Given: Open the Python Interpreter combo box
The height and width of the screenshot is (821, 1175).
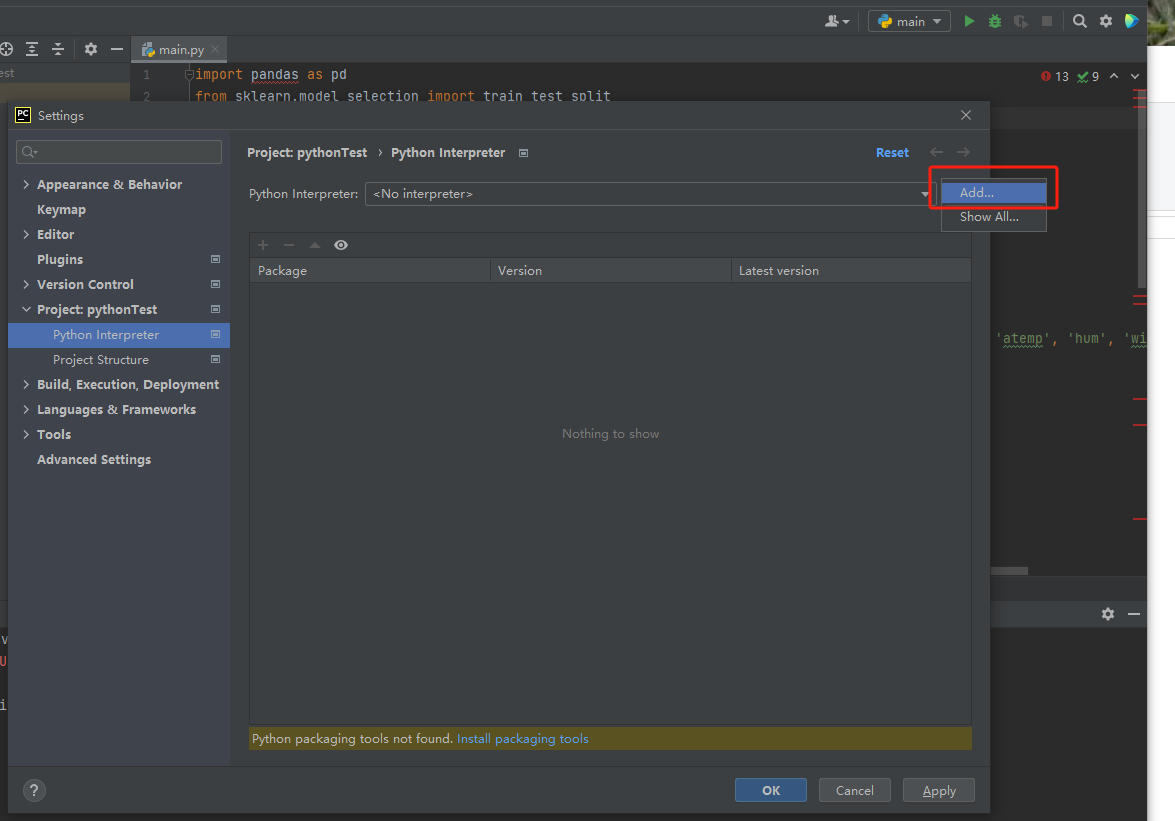Looking at the screenshot, I should [x=650, y=194].
